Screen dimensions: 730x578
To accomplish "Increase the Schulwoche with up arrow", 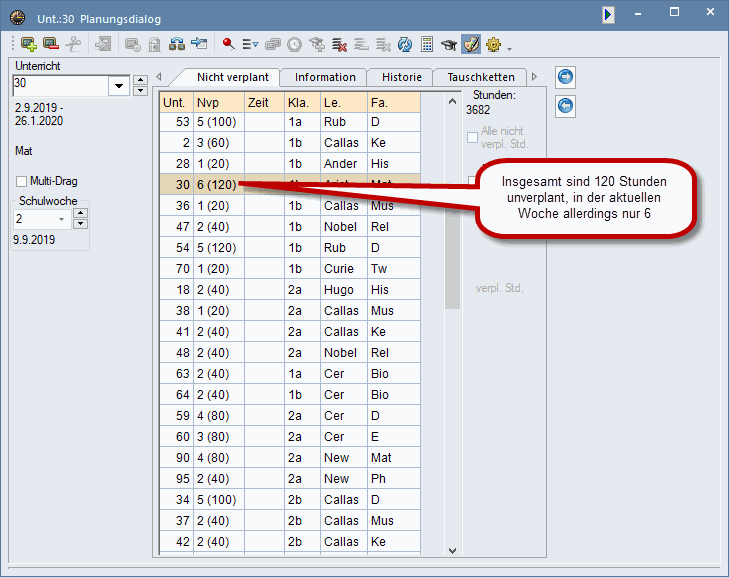I will pos(81,213).
